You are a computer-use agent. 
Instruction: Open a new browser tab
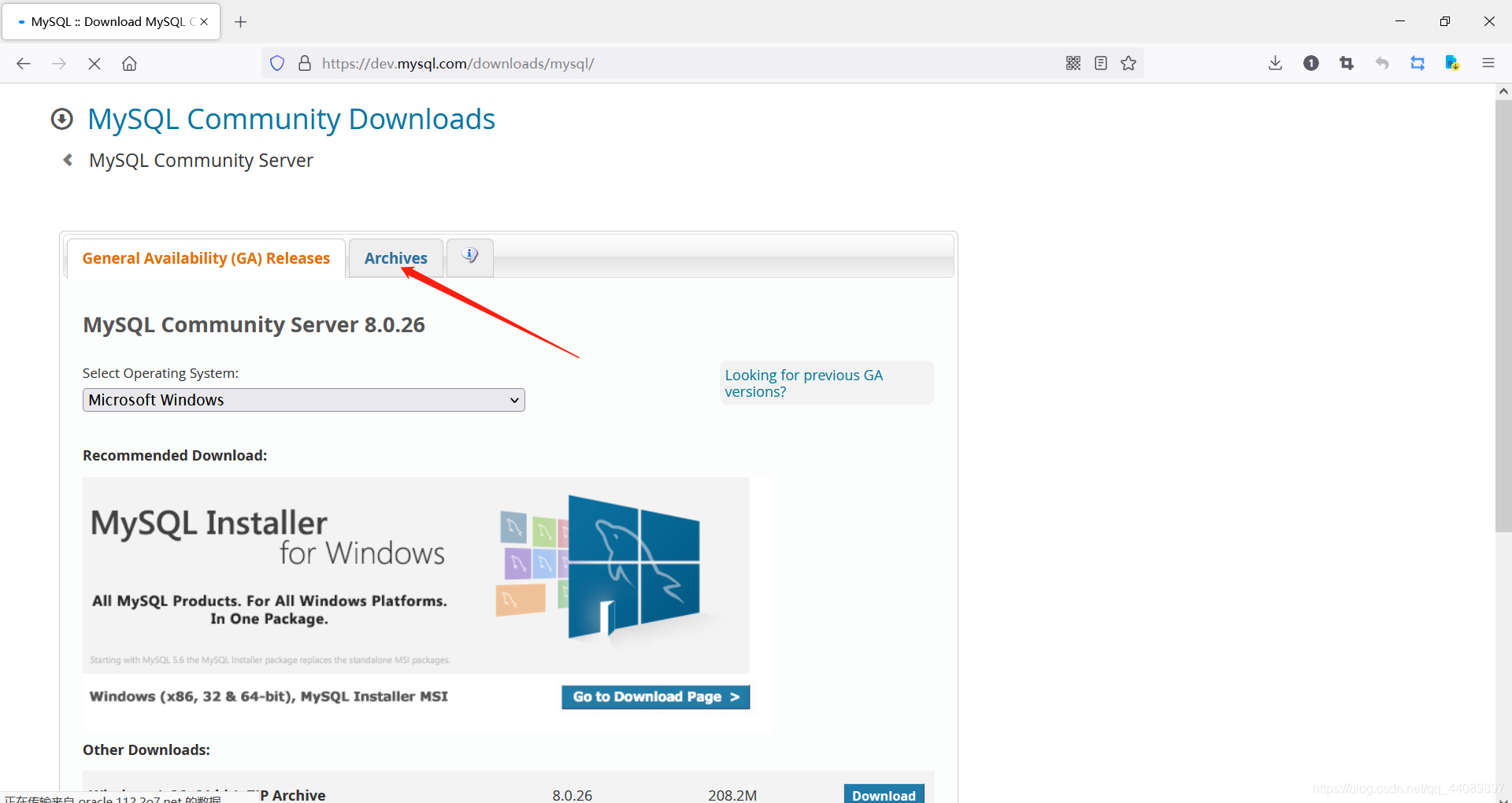(241, 22)
